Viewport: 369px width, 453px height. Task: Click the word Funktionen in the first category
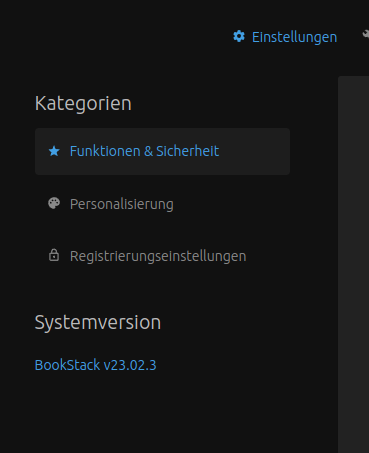point(105,151)
